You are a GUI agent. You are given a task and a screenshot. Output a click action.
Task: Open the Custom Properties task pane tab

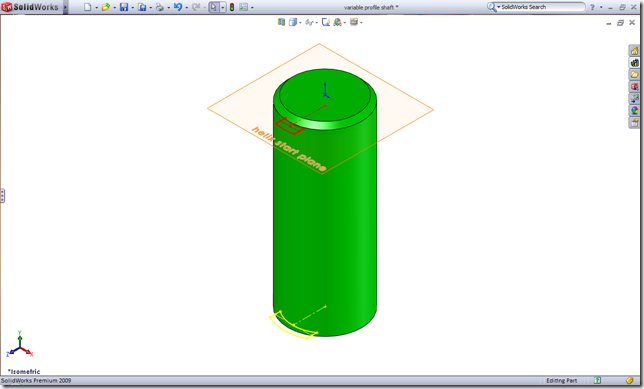634,122
